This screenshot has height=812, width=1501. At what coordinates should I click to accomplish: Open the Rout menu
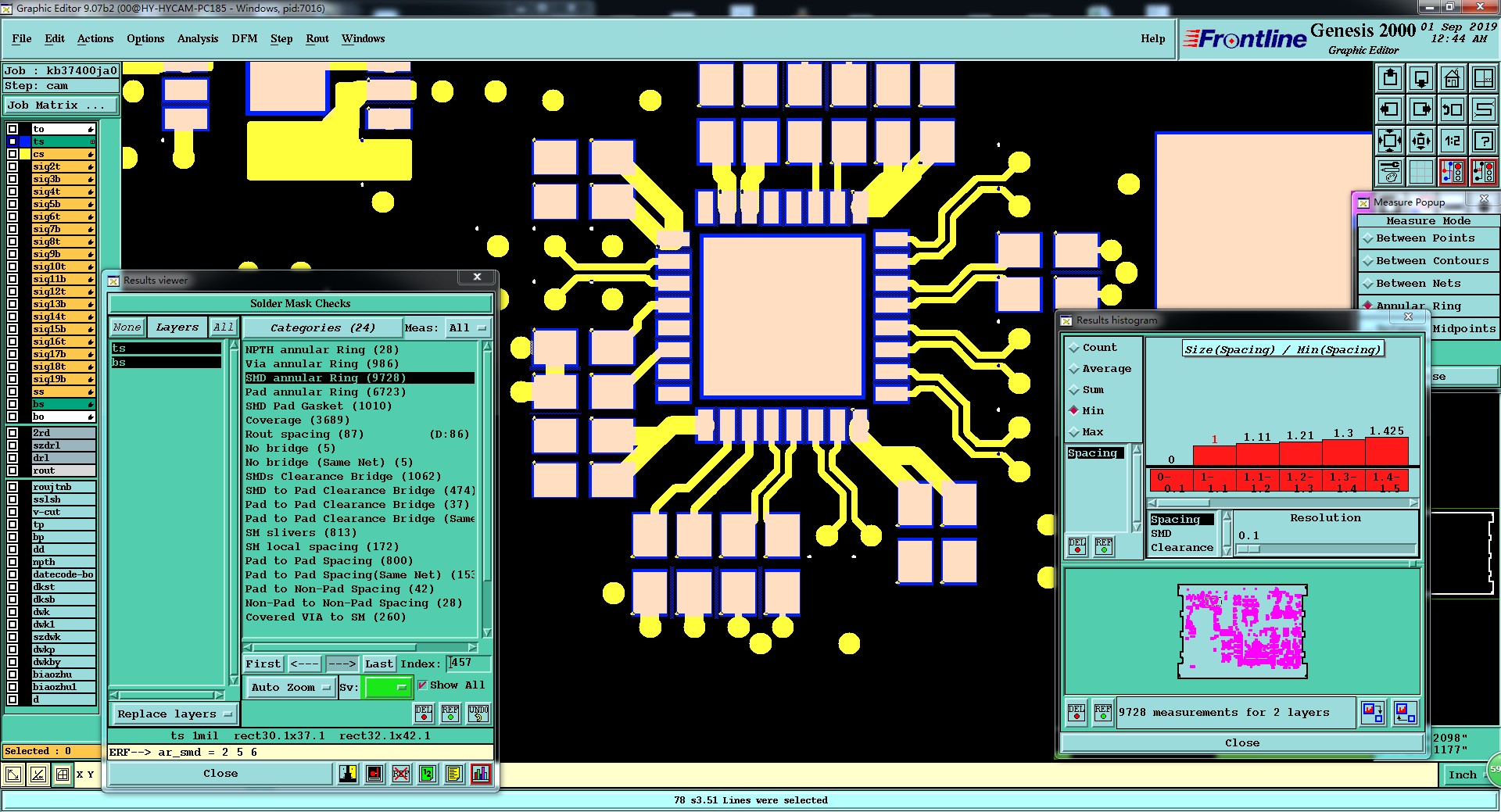[x=317, y=38]
